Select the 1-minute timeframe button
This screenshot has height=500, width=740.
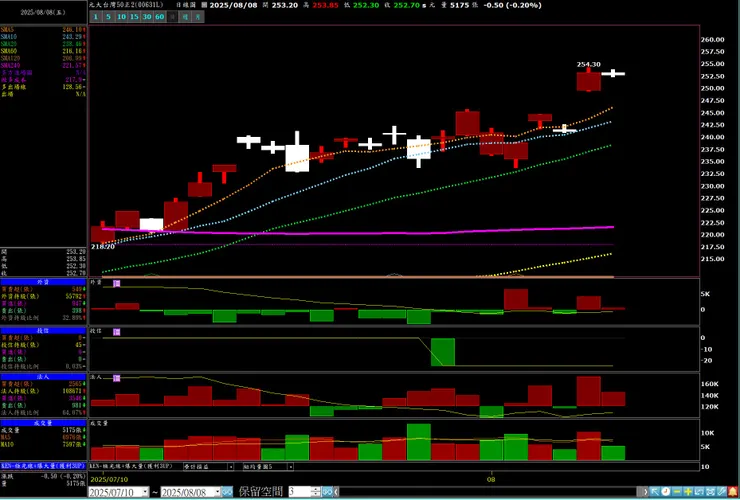click(x=96, y=17)
